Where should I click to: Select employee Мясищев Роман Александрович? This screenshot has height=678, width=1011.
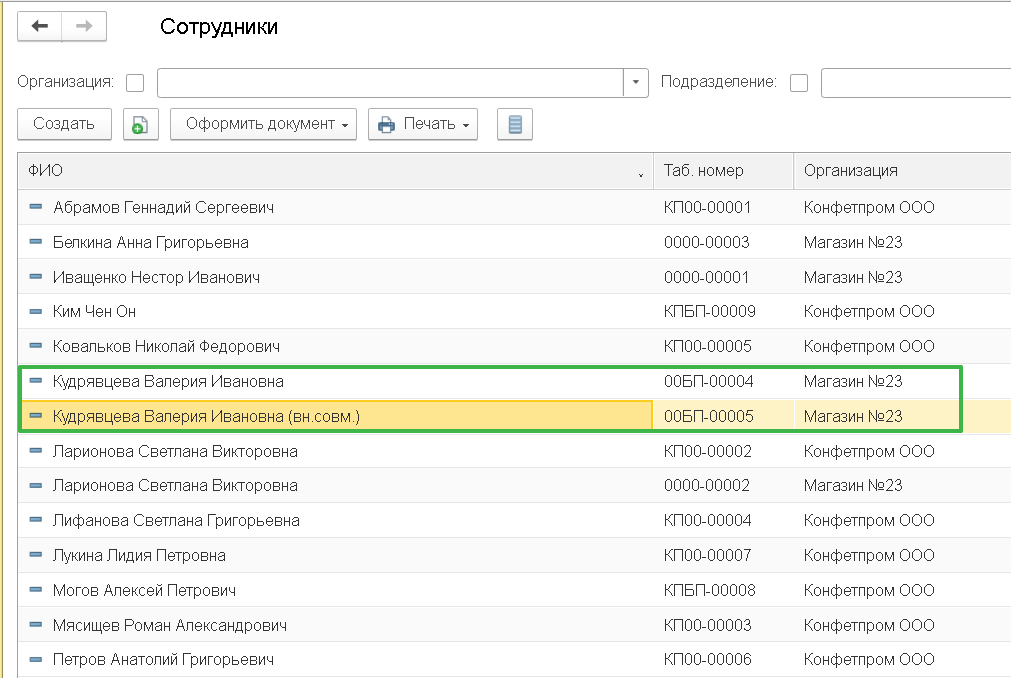tap(170, 625)
